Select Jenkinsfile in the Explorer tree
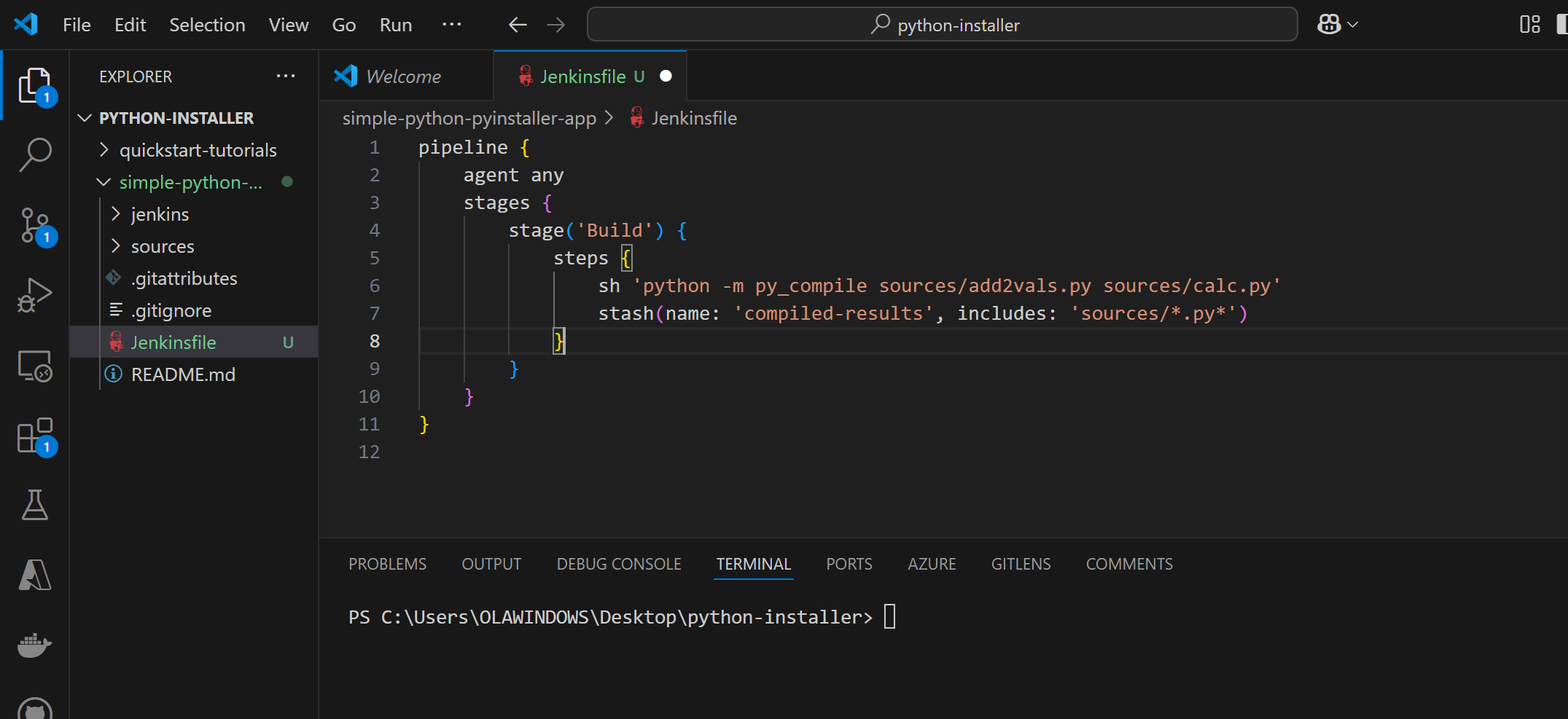Image resolution: width=1568 pixels, height=719 pixels. click(194, 342)
